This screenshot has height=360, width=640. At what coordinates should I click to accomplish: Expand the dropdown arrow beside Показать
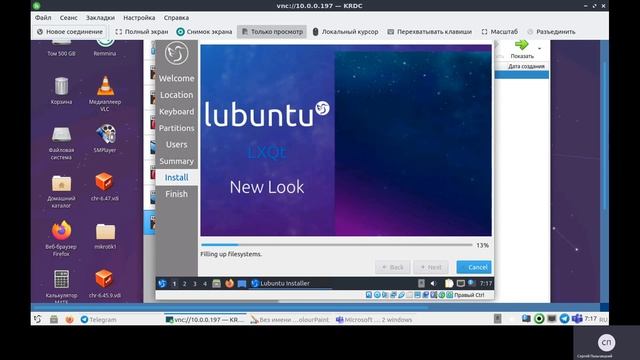click(540, 49)
